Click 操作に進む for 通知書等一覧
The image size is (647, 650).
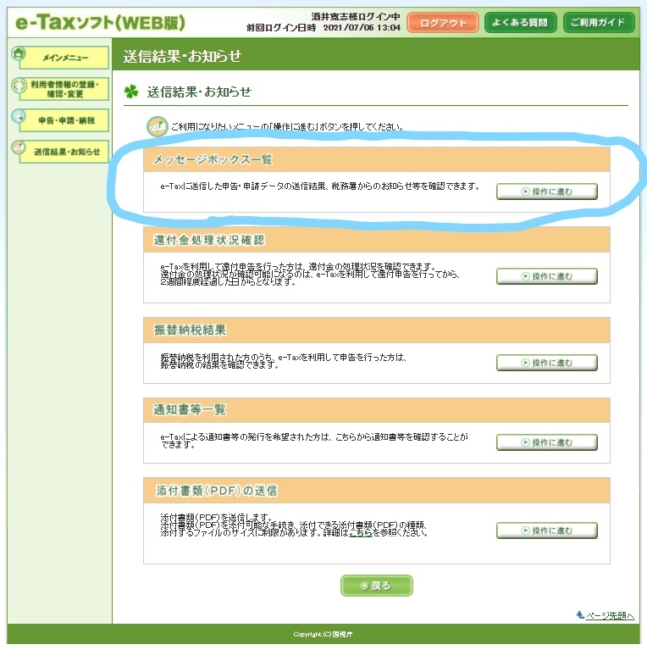tap(547, 442)
